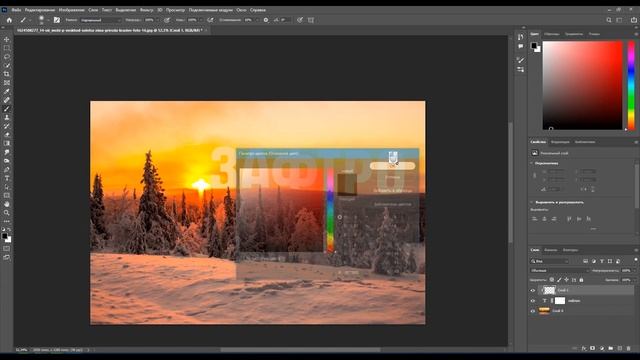Select the Clone Stamp tool
Image resolution: width=640 pixels, height=360 pixels.
point(7,117)
